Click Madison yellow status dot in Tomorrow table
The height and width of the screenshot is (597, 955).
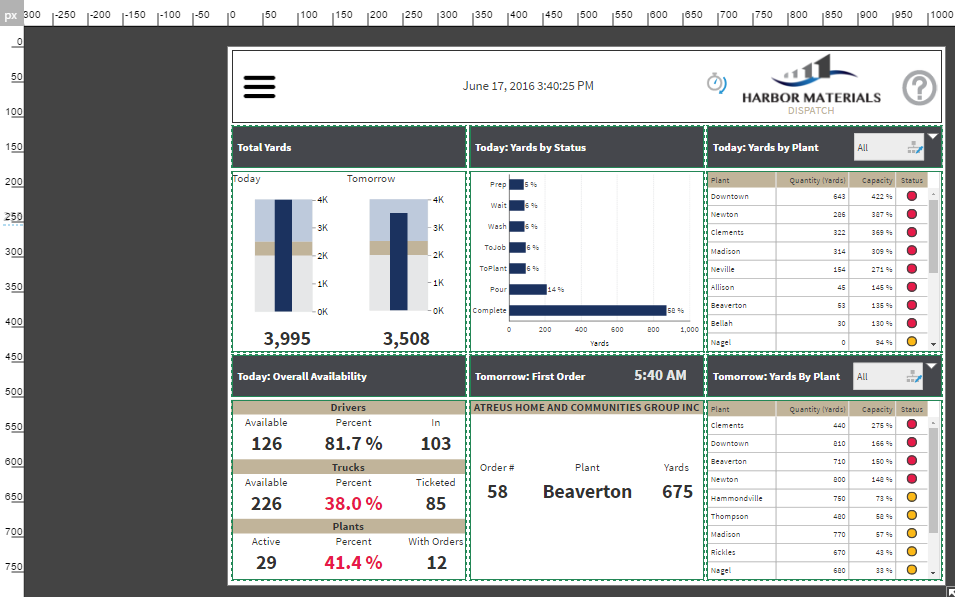click(x=912, y=534)
